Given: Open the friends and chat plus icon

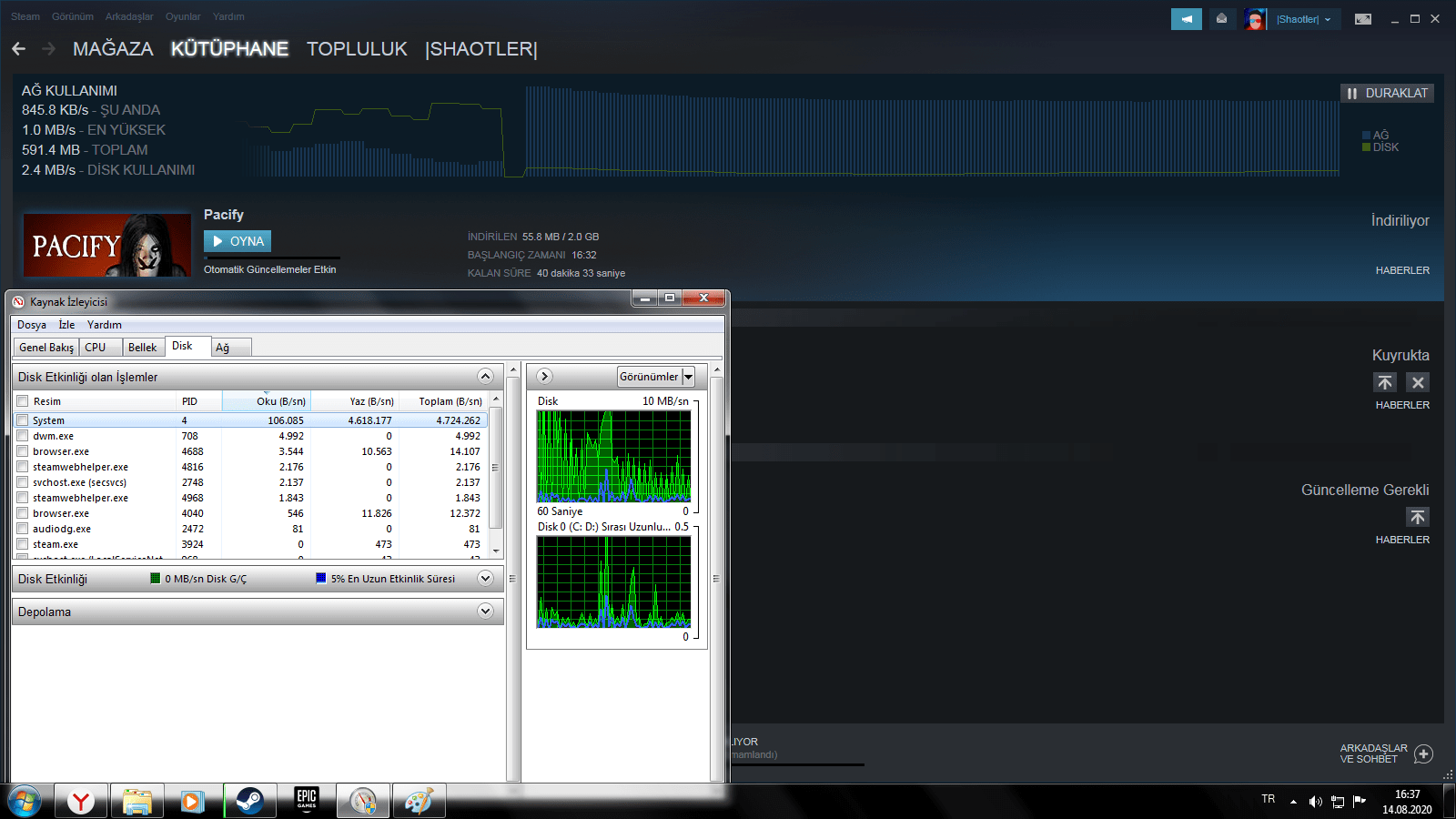Looking at the screenshot, I should click(x=1424, y=753).
